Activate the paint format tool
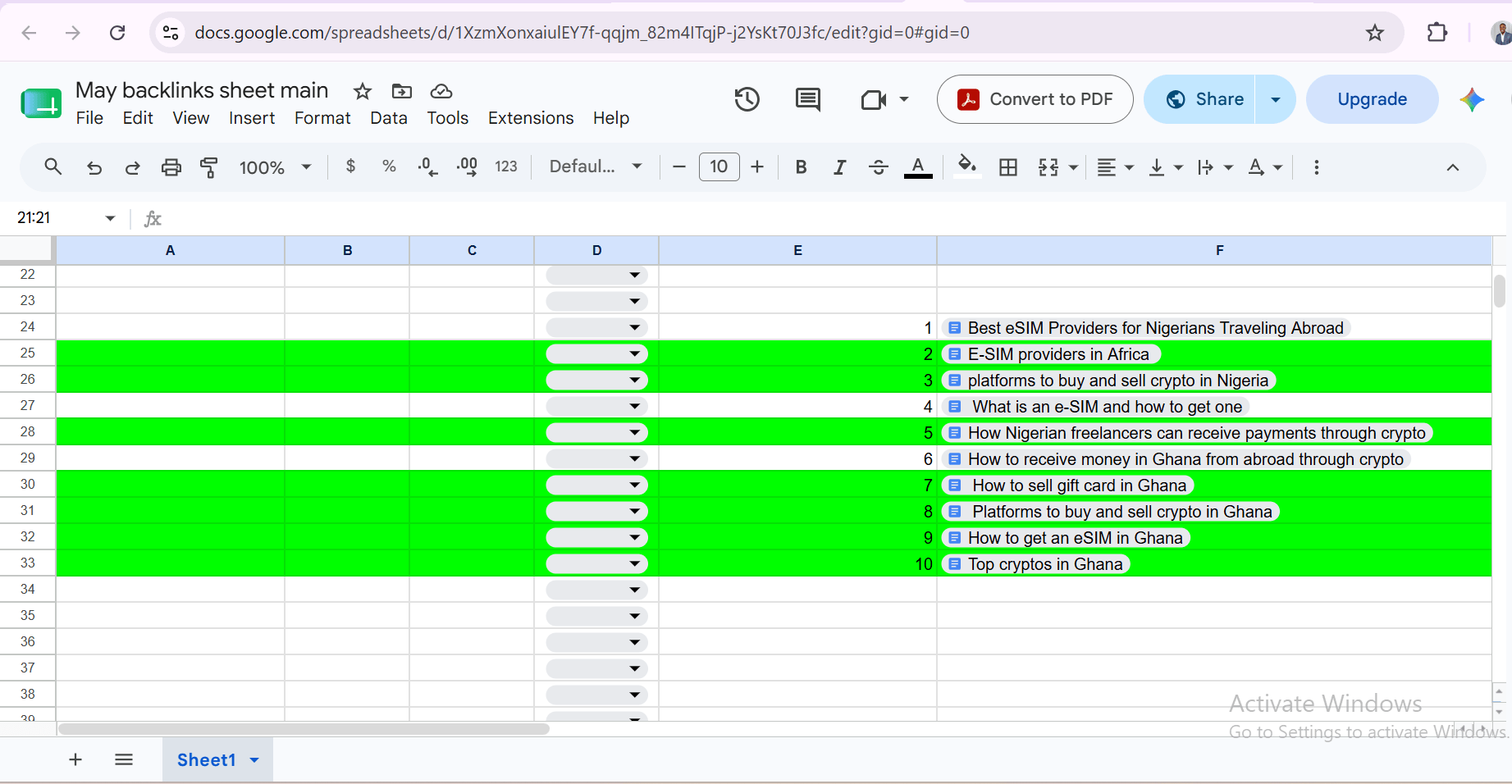 click(209, 167)
